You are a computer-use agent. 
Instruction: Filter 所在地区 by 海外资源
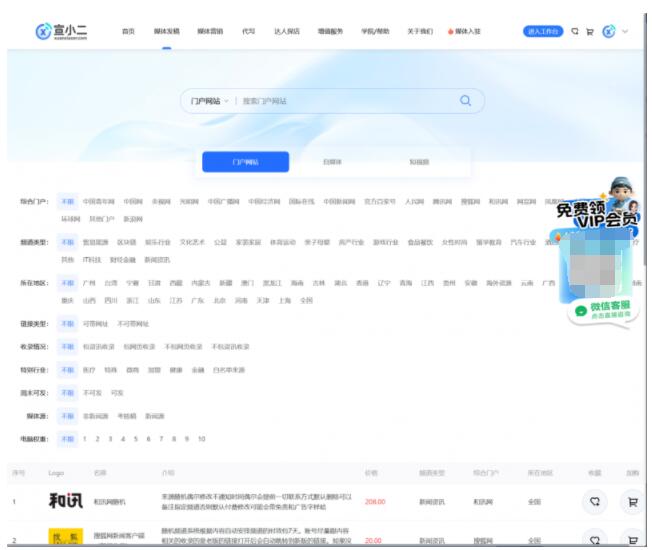coord(499,283)
